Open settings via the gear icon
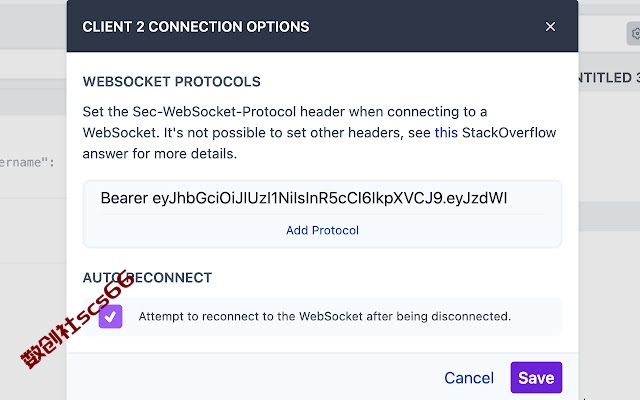640x400 pixels. point(635,33)
